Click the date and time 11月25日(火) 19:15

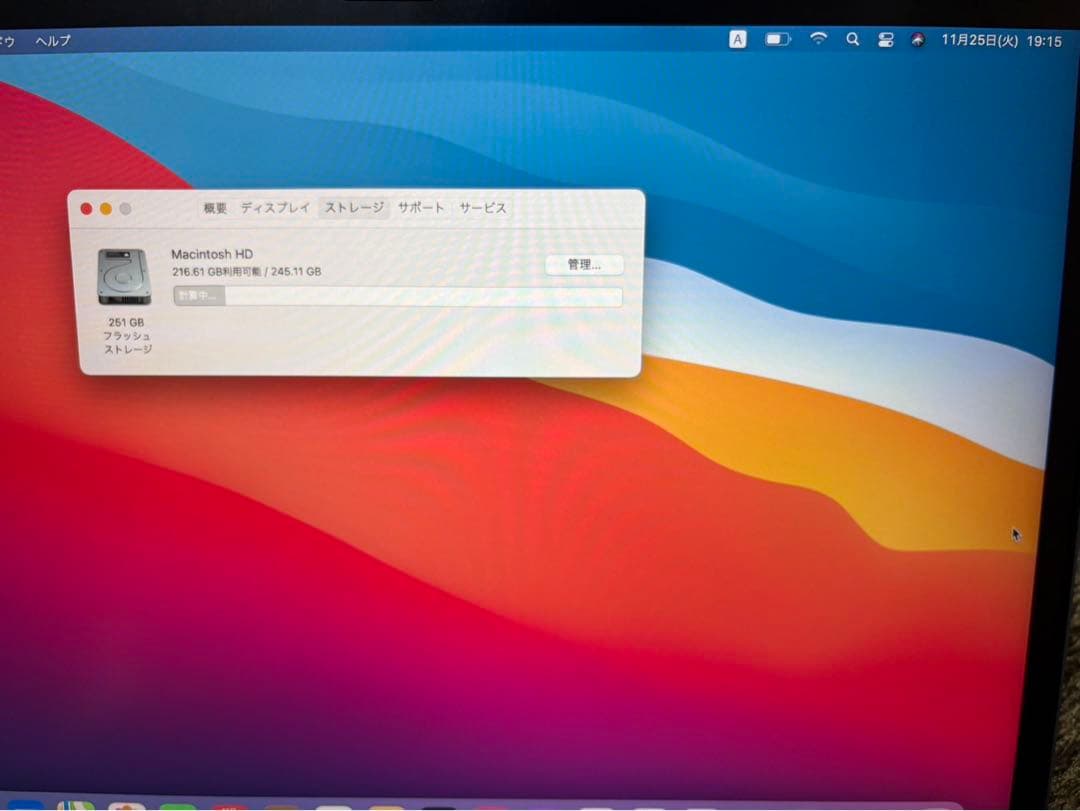click(1001, 41)
